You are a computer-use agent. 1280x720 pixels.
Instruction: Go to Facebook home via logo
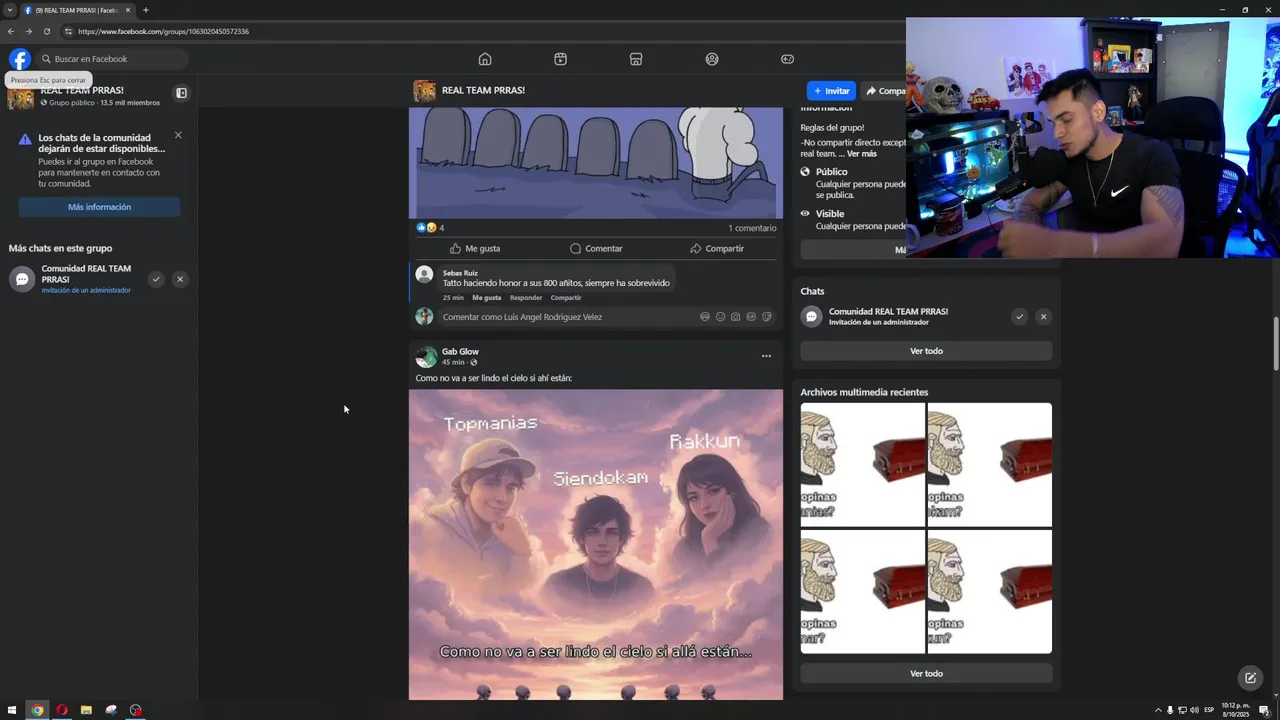20,59
